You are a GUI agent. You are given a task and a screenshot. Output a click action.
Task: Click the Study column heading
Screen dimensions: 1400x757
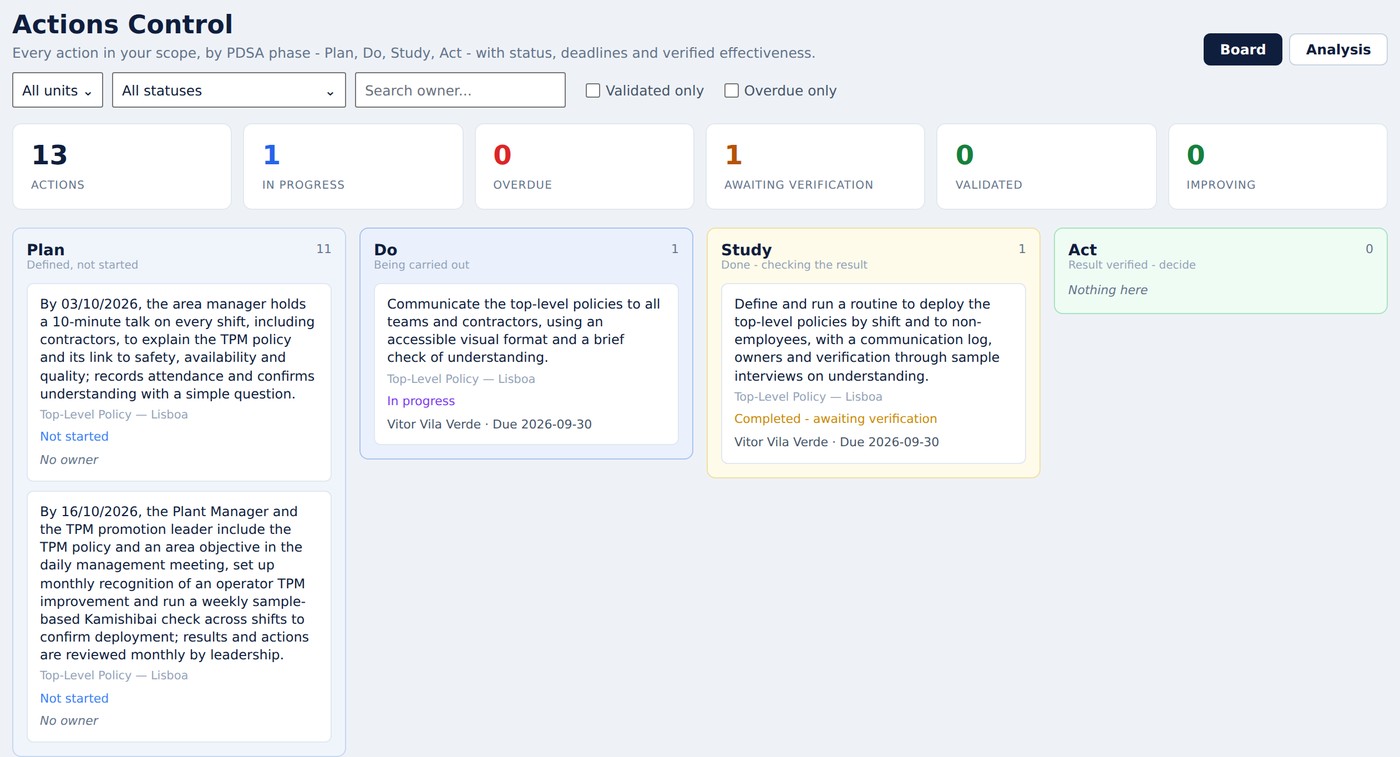tap(746, 250)
